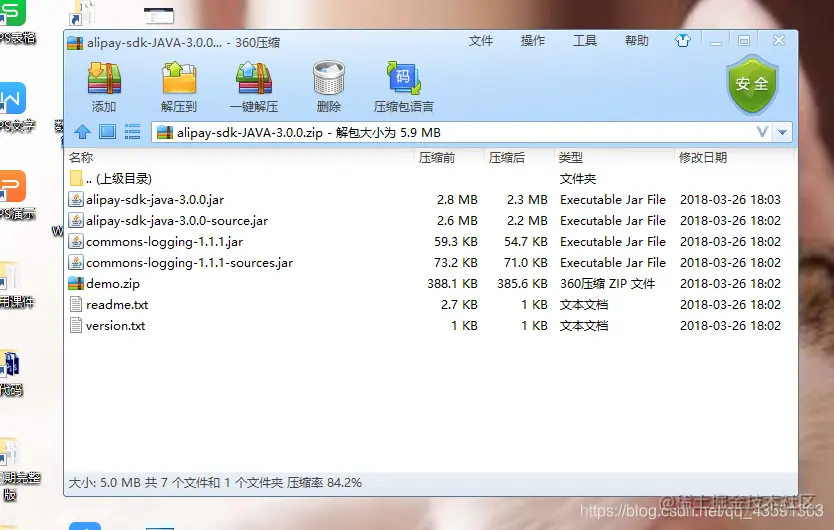The image size is (834, 530).
Task: Click the 360压缩 app icon in title bar
Action: coord(75,43)
